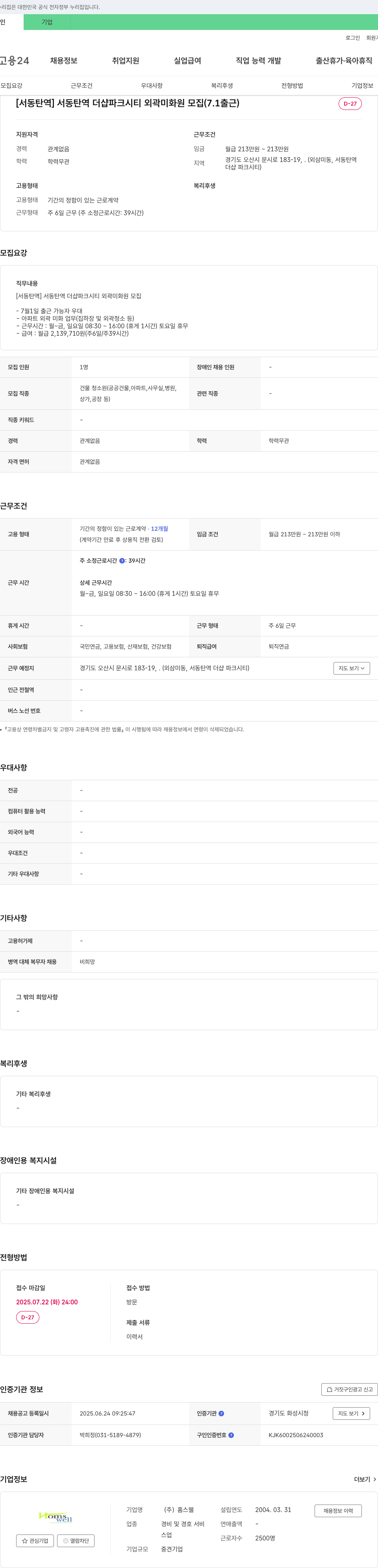This screenshot has width=378, height=1568.
Task: Click D-27 badge under 접수 마감일
Action: (x=27, y=1317)
